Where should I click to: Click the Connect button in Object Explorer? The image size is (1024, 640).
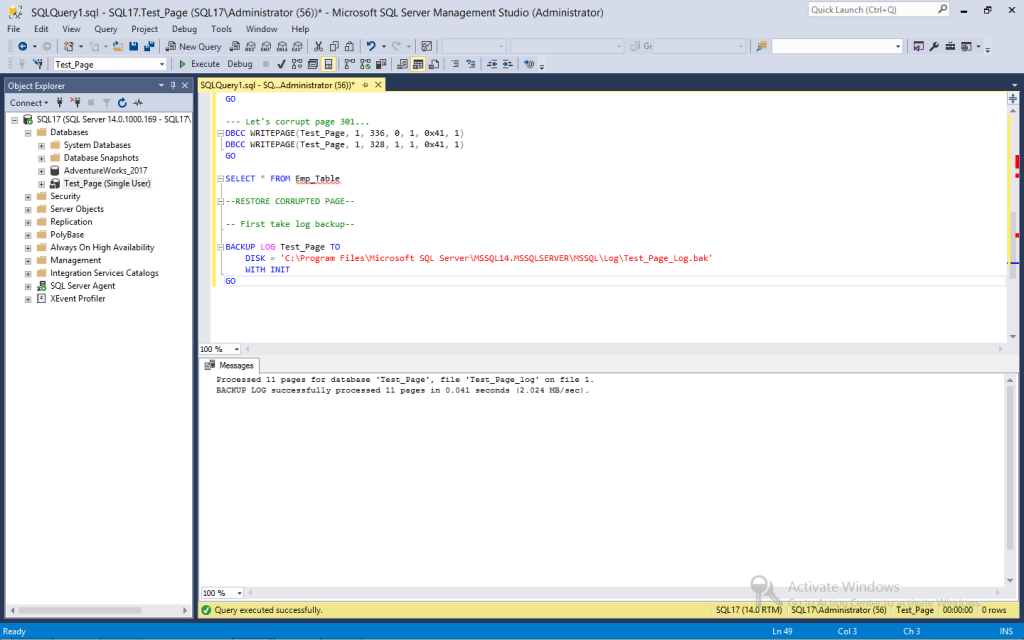pyautogui.click(x=28, y=102)
